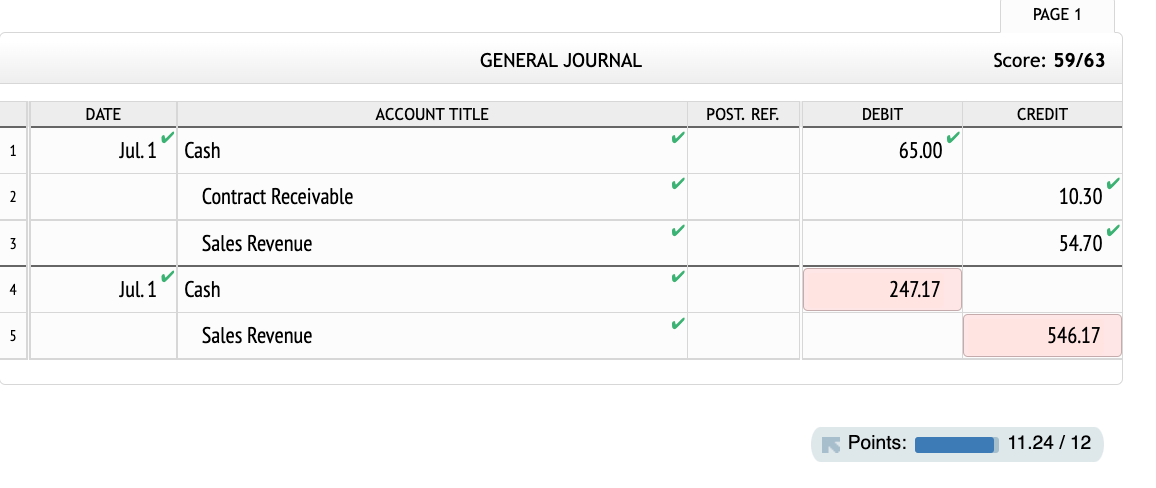The image size is (1156, 488).
Task: Click the checkmark beside the row 1 Jul. 1 date
Action: tap(167, 137)
